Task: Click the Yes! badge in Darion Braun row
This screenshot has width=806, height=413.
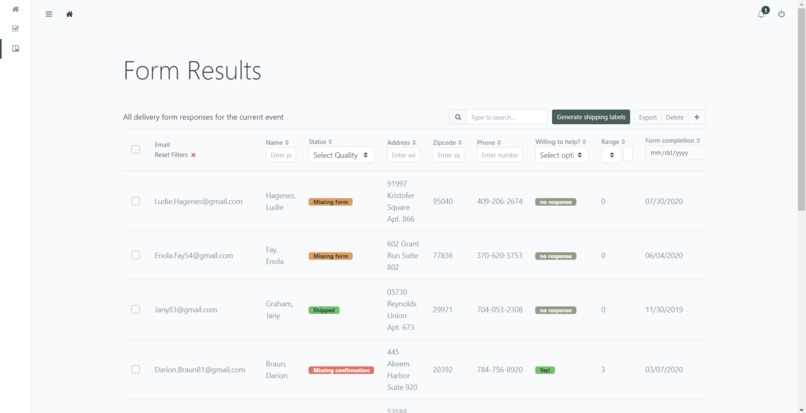Action: [x=545, y=370]
